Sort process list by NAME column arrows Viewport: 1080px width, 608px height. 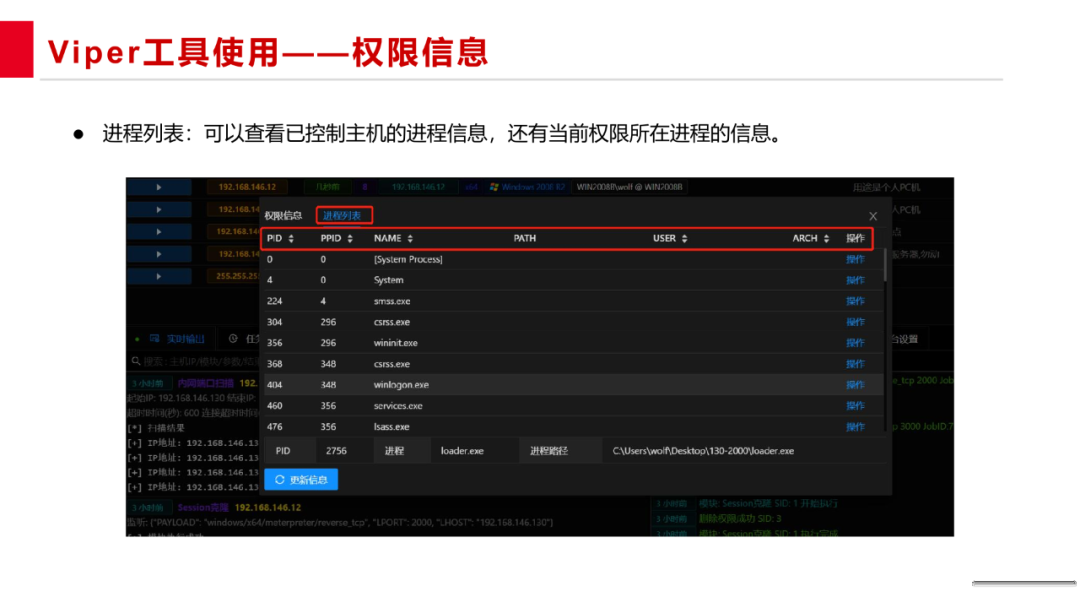(411, 238)
